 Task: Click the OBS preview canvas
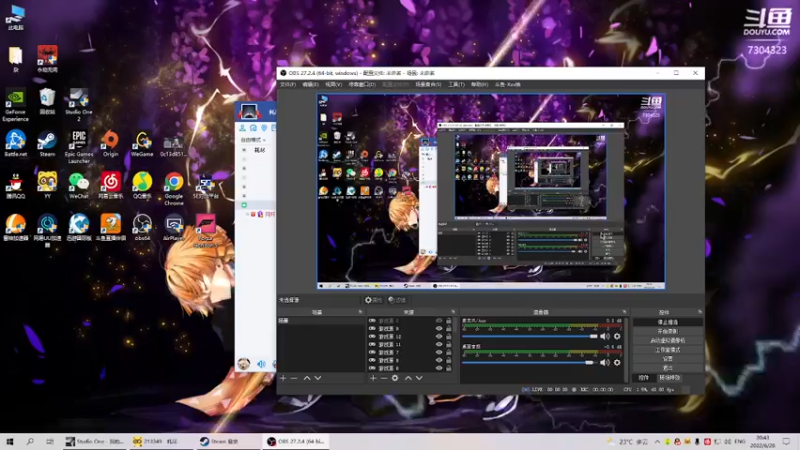[x=491, y=191]
